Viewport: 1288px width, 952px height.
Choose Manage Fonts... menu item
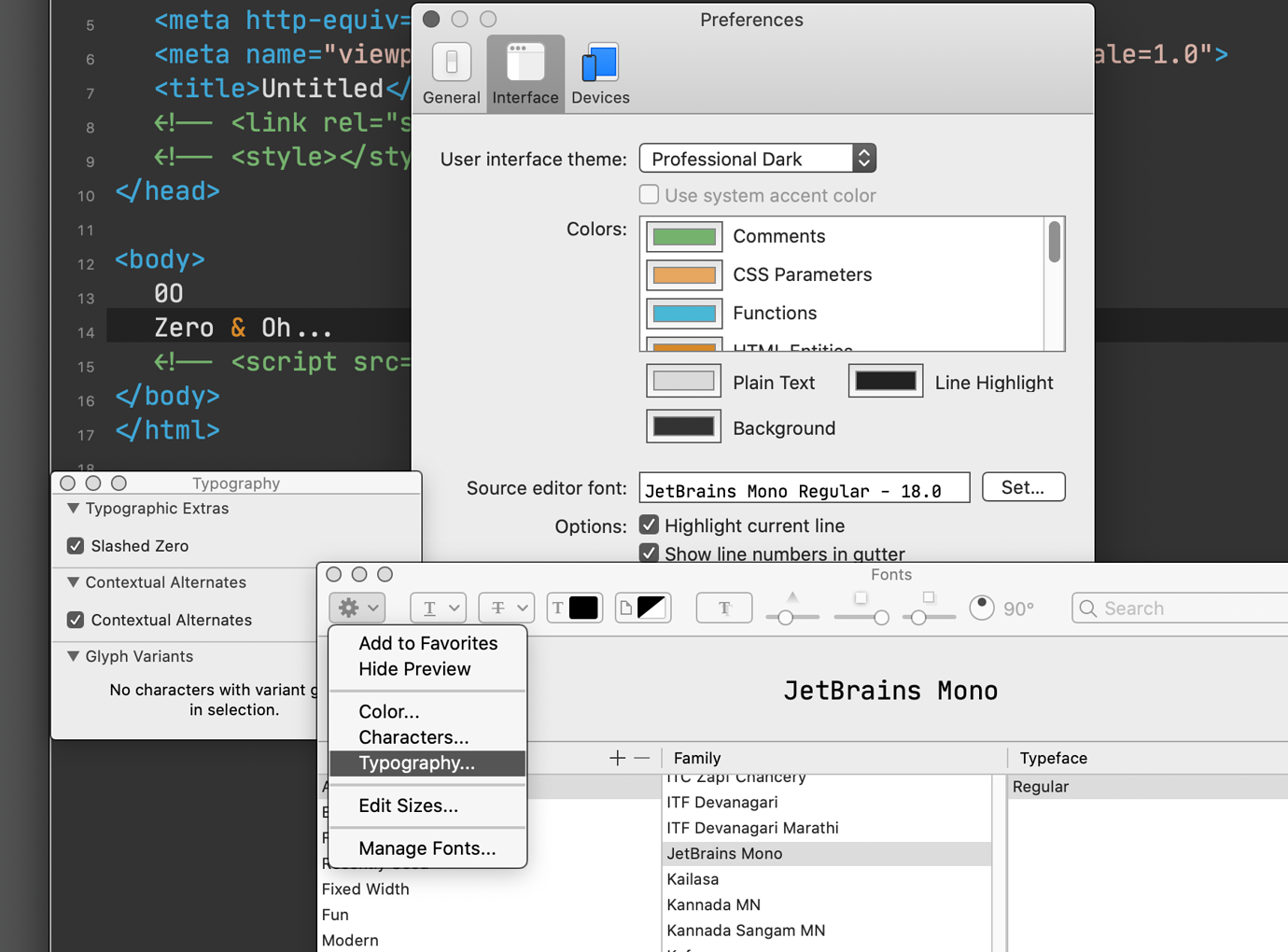click(427, 848)
